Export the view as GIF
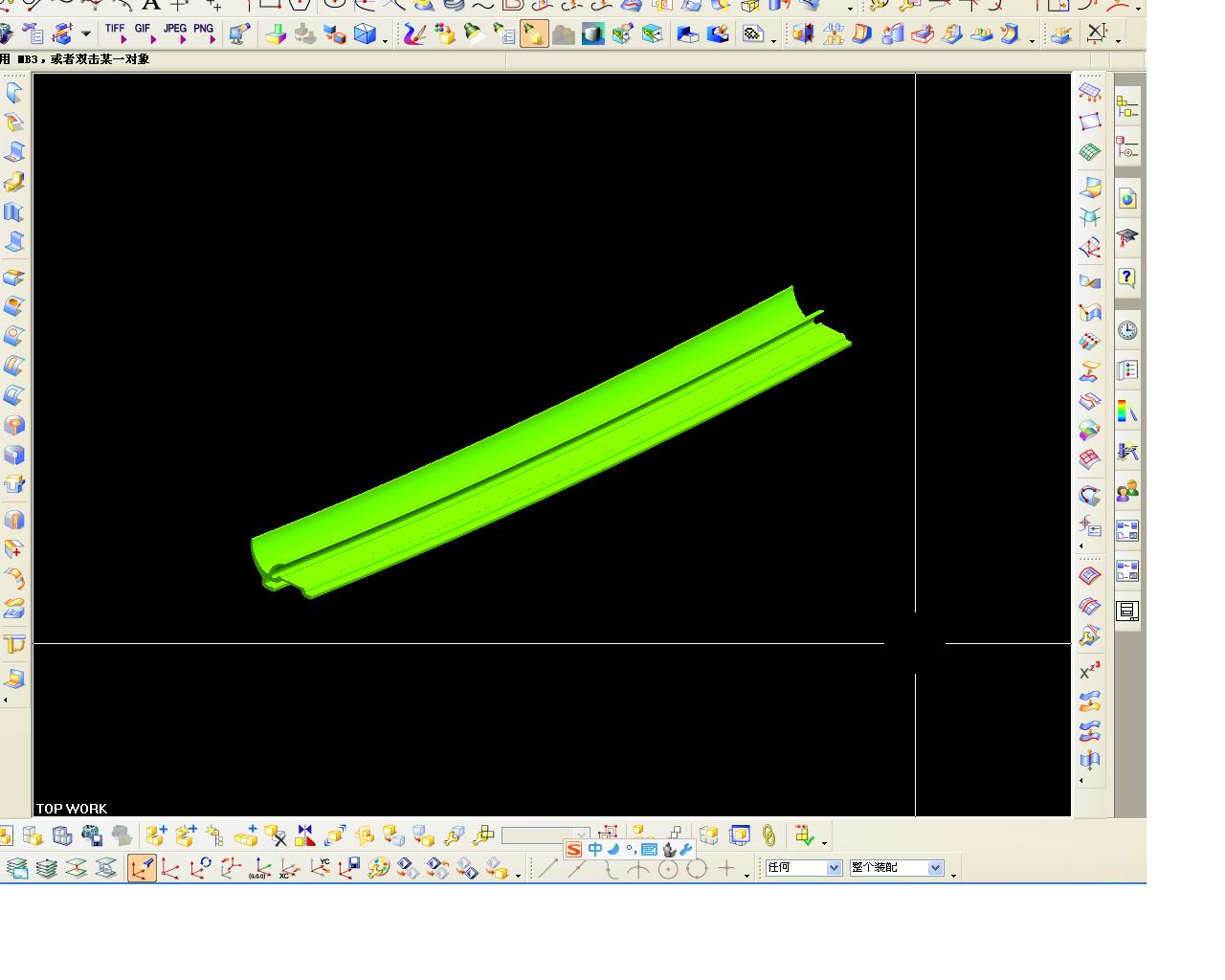Viewport: 1225px width, 980px height. coord(144,33)
